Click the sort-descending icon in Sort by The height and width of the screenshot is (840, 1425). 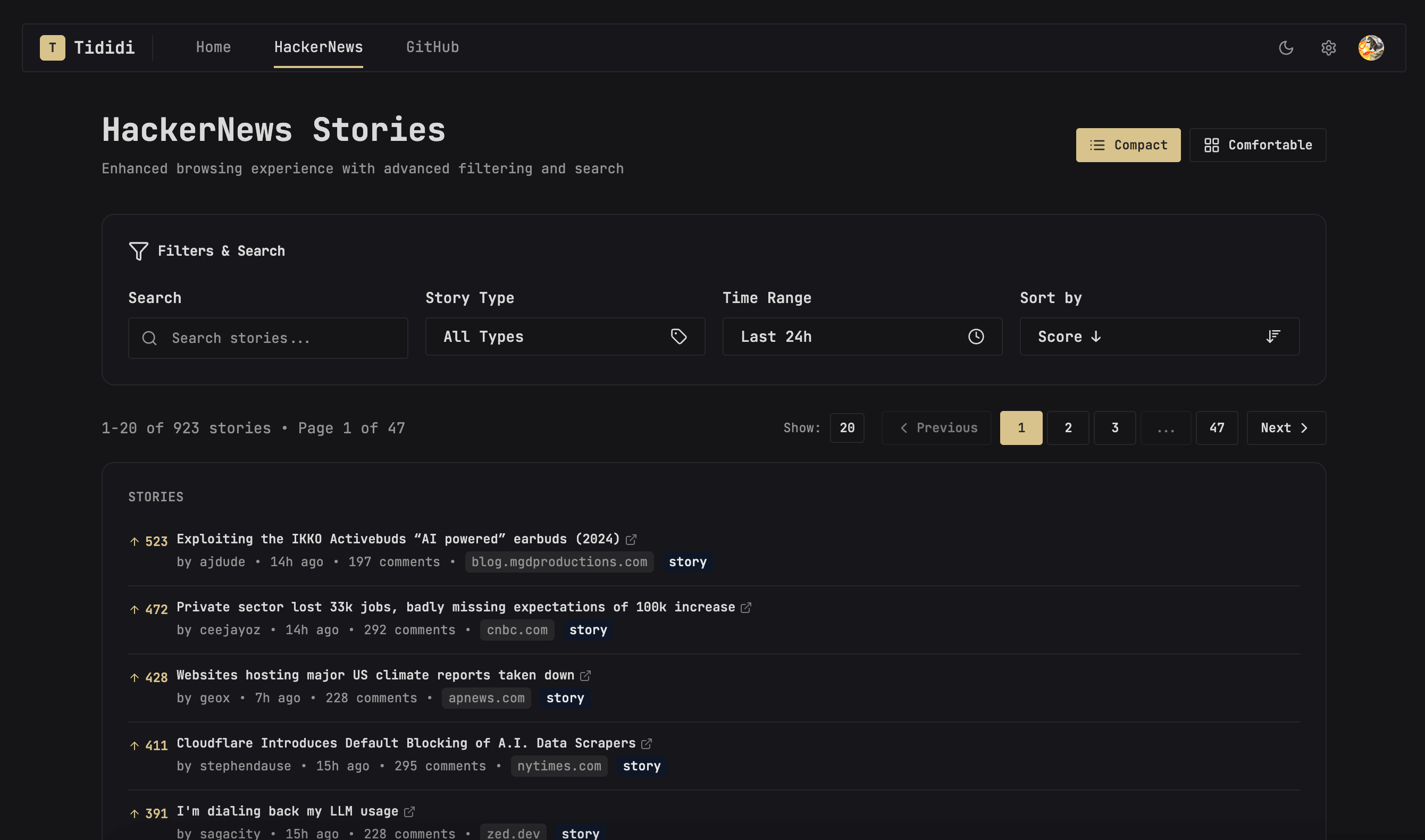[1273, 336]
